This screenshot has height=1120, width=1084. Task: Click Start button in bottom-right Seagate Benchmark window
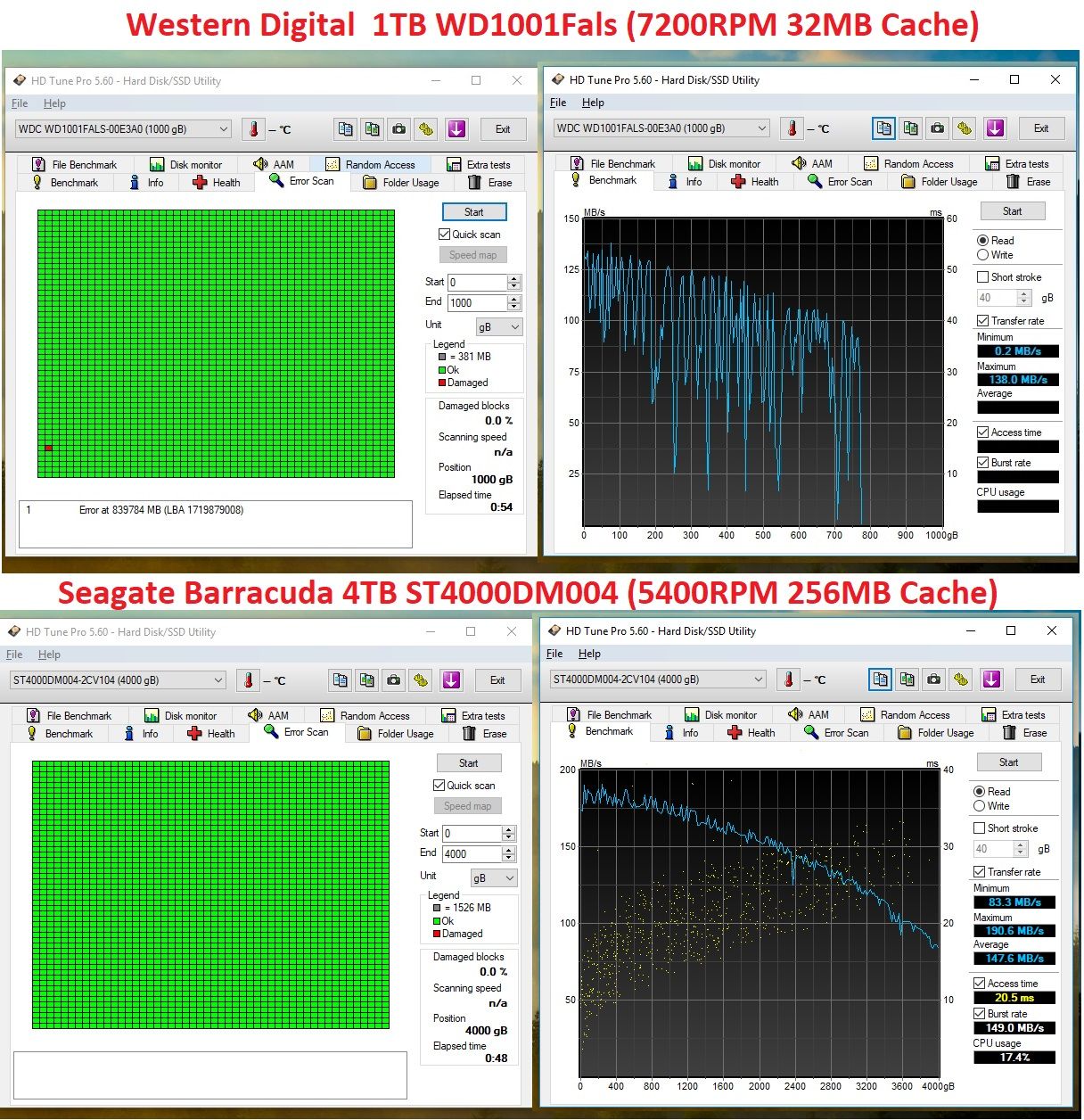(x=1008, y=762)
